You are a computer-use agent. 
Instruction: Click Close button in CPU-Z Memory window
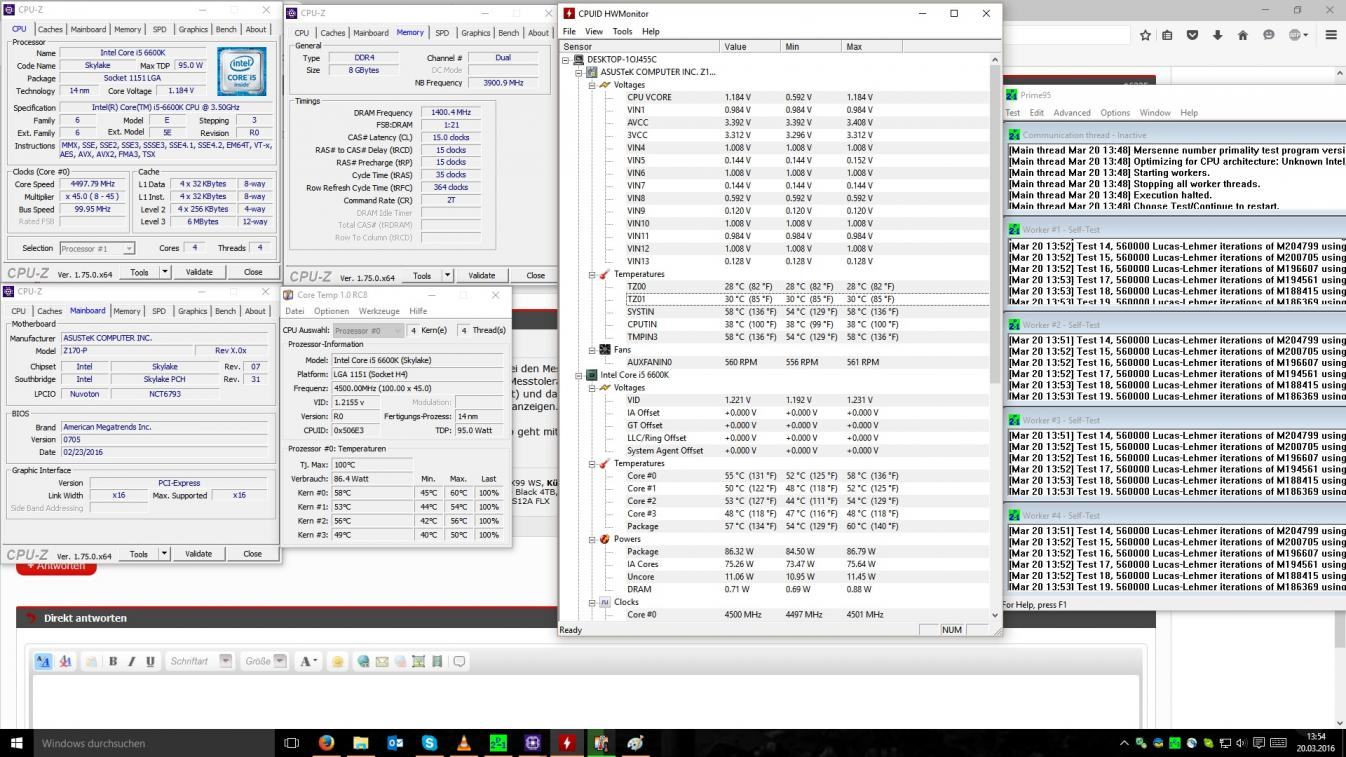536,276
